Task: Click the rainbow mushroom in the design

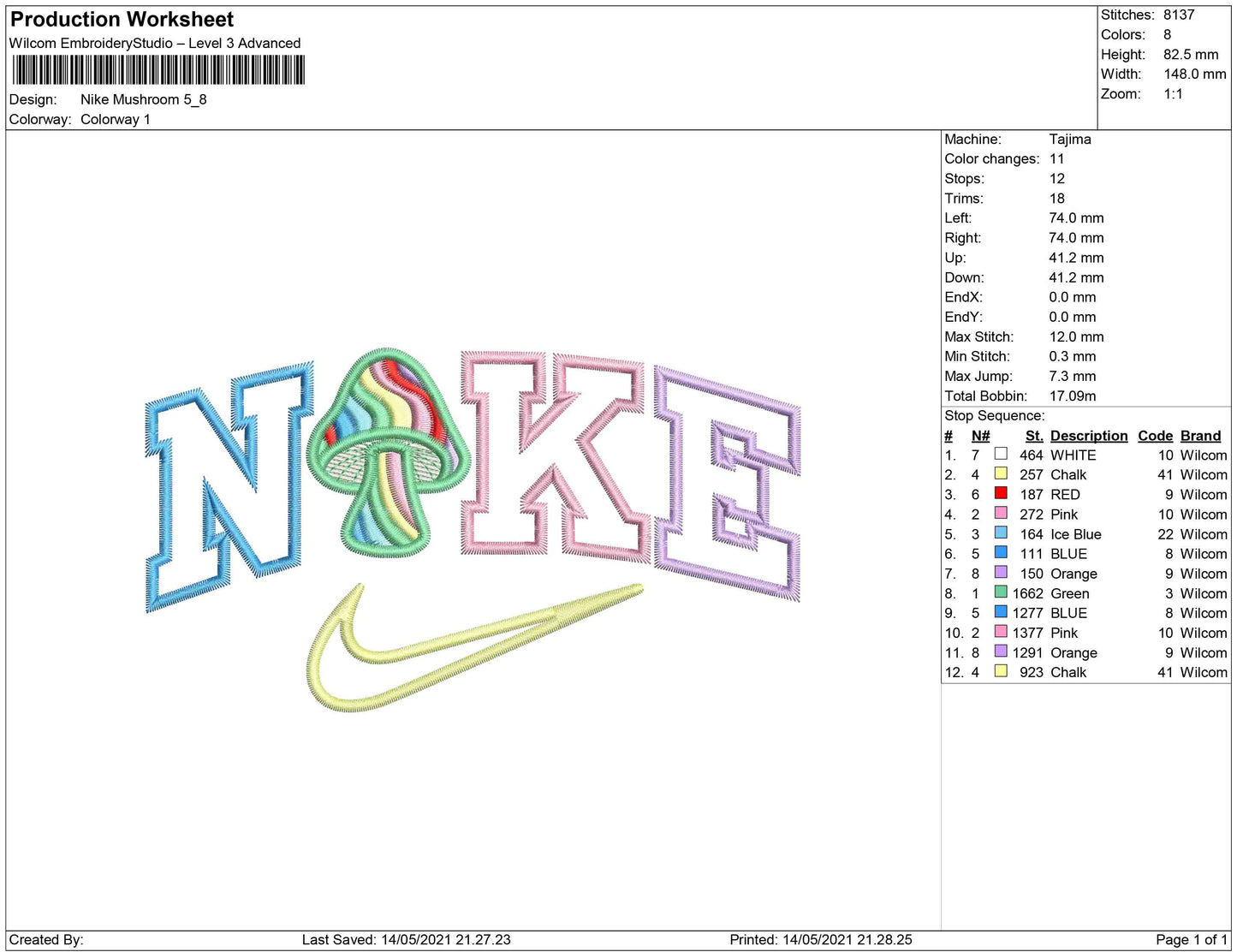Action: tap(388, 451)
